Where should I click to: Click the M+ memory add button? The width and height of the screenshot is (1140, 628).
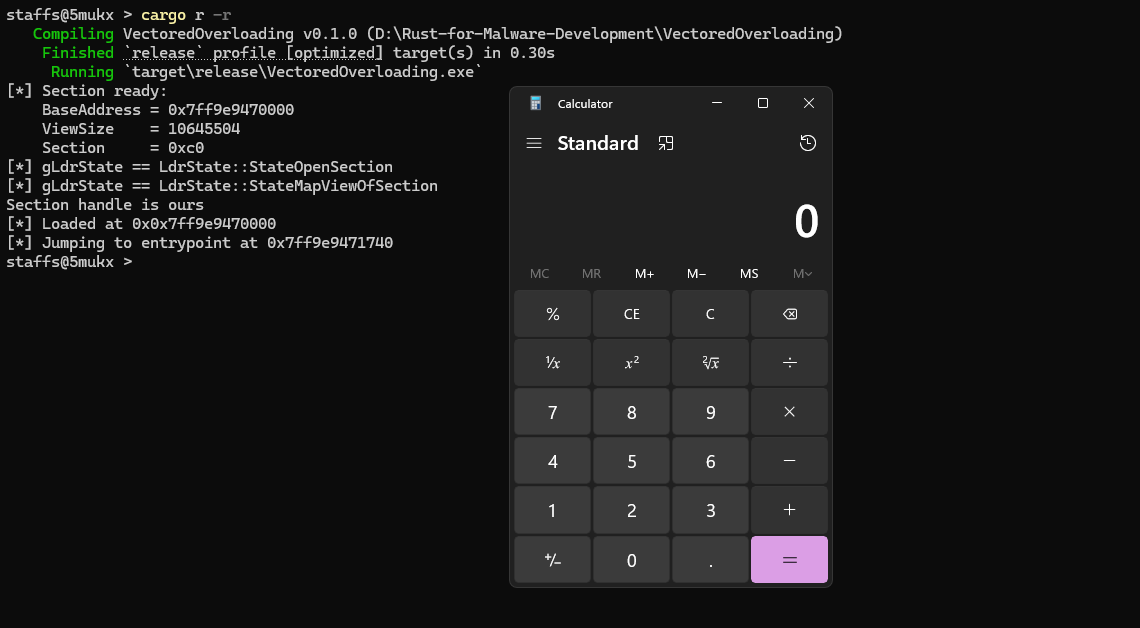pos(644,273)
